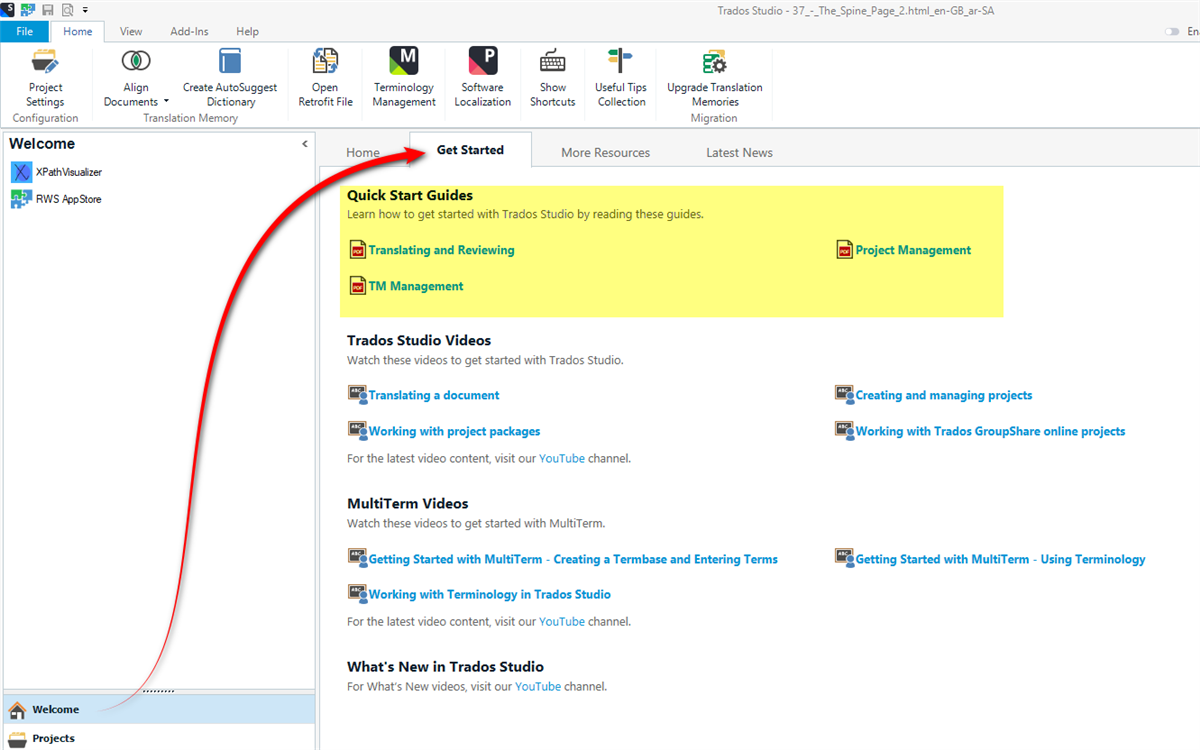Open Working with Terminology in Trados Studio link
Viewport: 1200px width, 750px height.
tap(489, 594)
